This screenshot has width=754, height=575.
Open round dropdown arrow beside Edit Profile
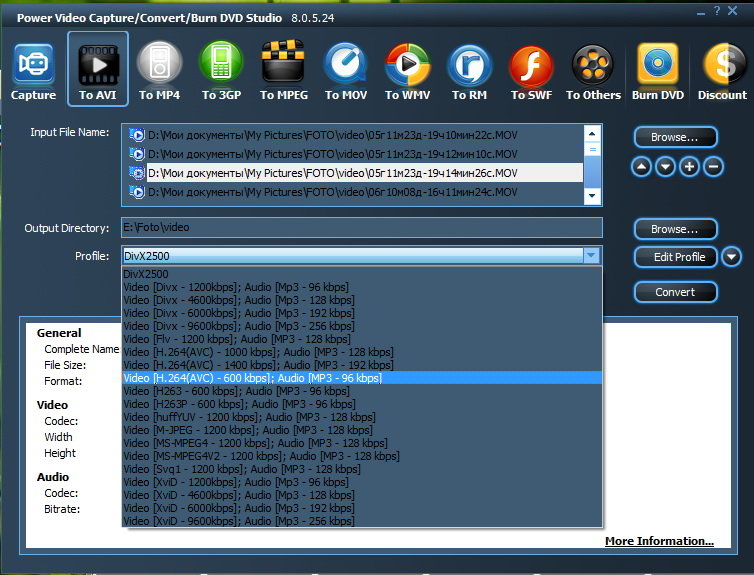tap(731, 257)
